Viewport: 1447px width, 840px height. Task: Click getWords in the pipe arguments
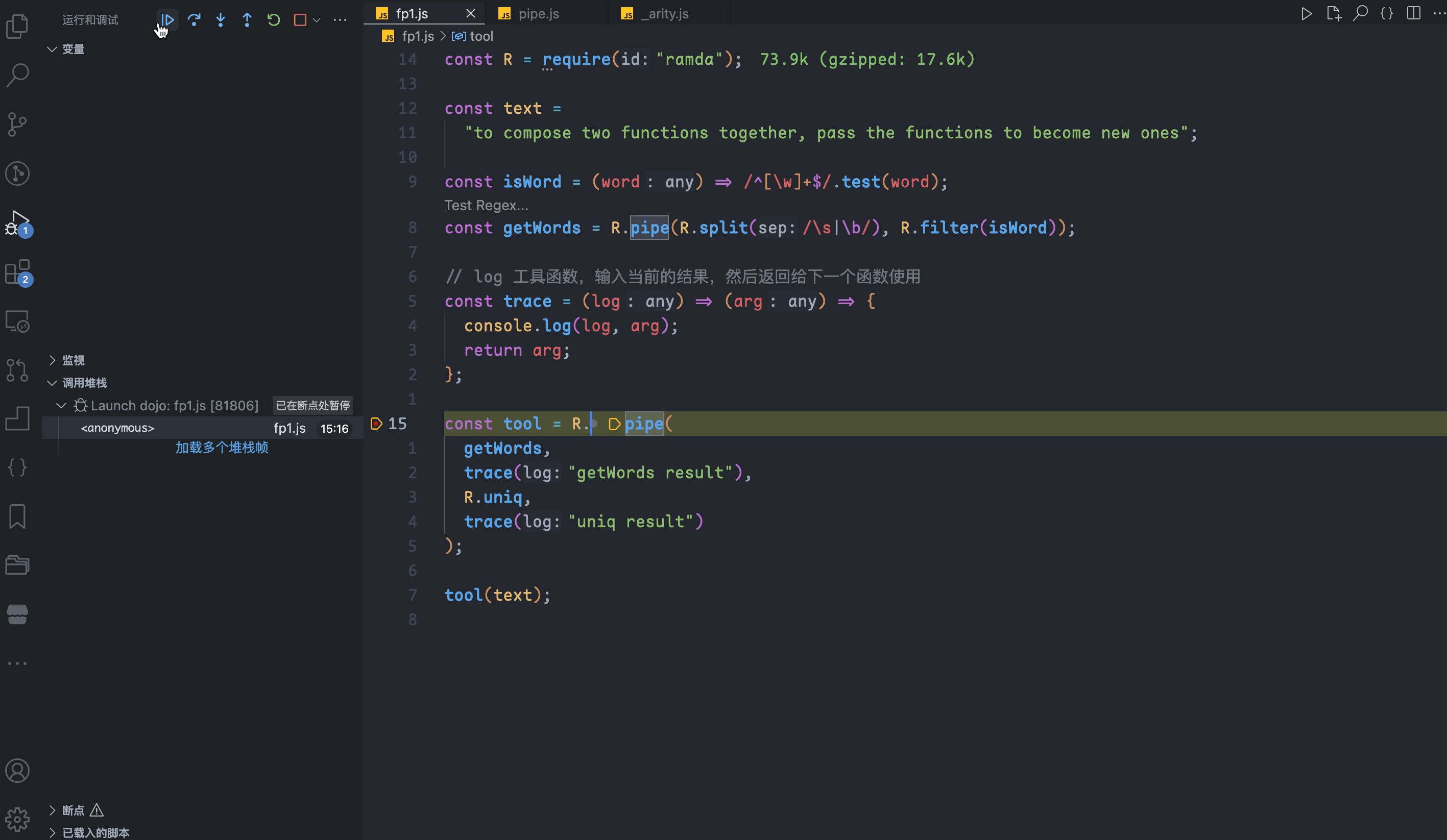pyautogui.click(x=502, y=448)
